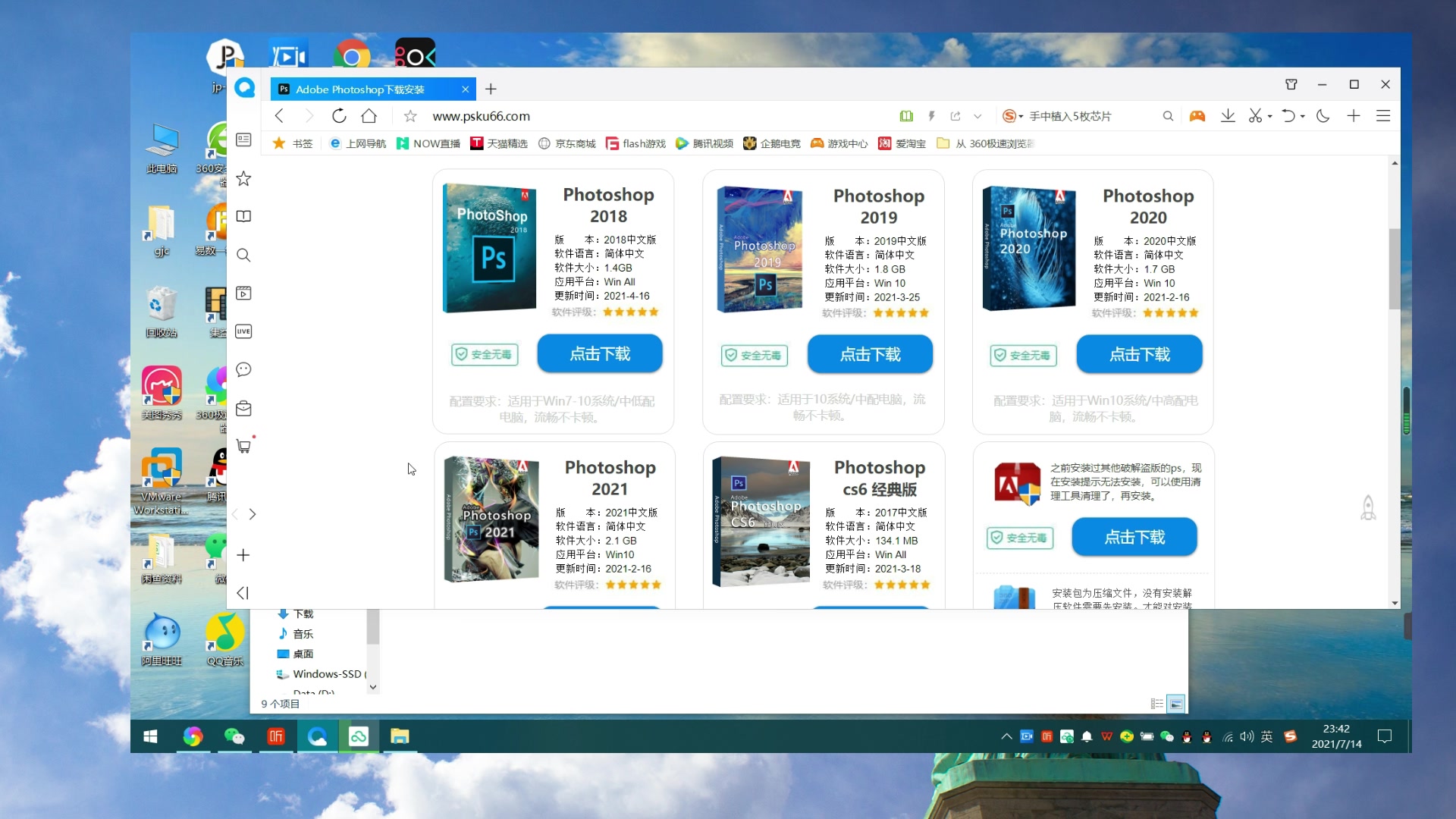Open the download manager icon in toolbar
Image resolution: width=1456 pixels, height=819 pixels.
pyautogui.click(x=1228, y=115)
